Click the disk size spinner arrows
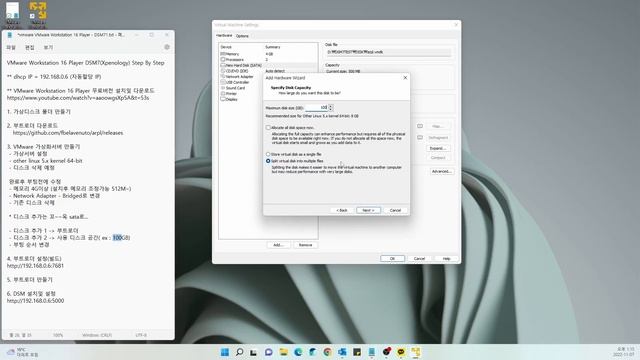Screen dimensions: 640x360 331,108
